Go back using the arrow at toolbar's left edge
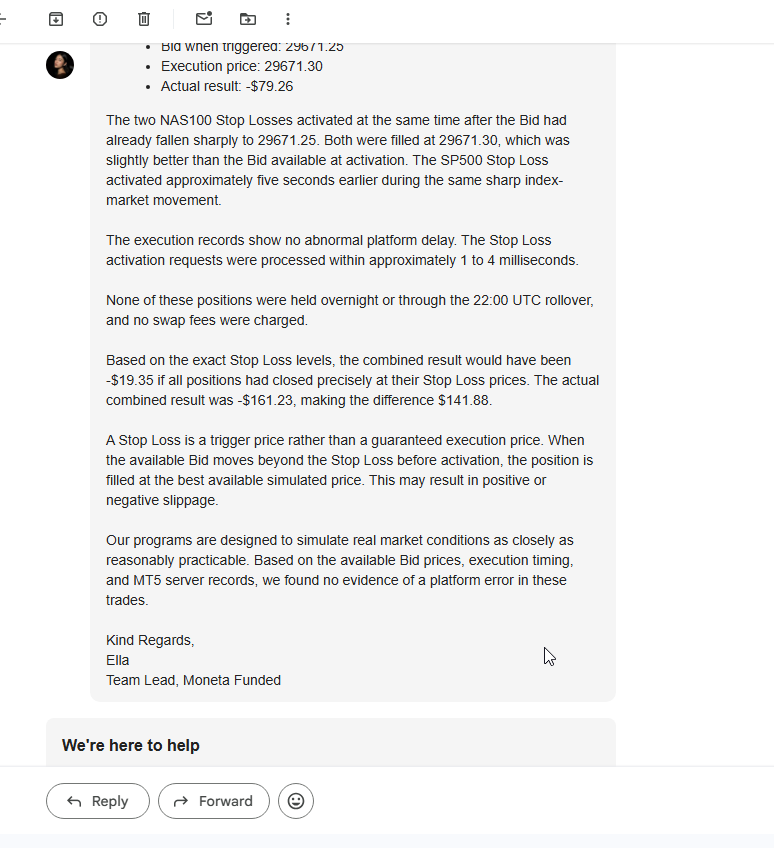The width and height of the screenshot is (774, 848). 3,19
